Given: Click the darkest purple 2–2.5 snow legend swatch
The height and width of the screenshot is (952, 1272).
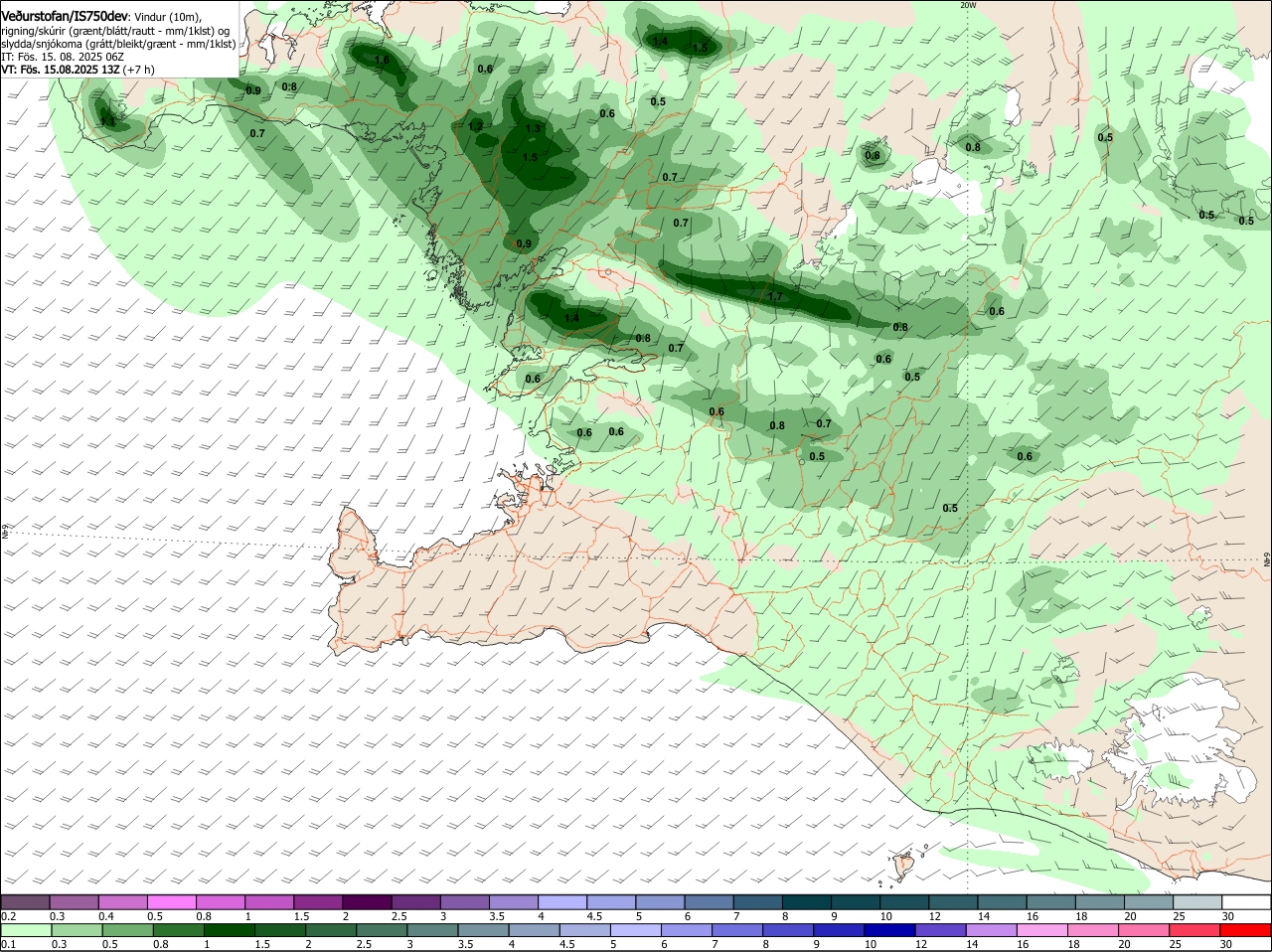Looking at the screenshot, I should point(369,901).
